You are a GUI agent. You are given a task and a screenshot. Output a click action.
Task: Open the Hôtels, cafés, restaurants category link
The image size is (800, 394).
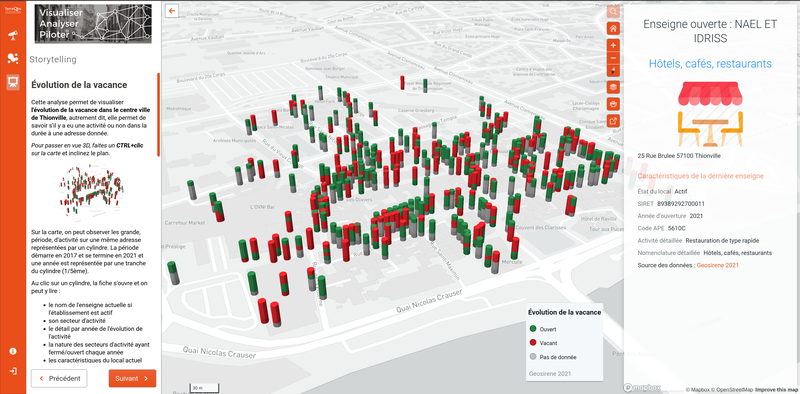tap(710, 64)
